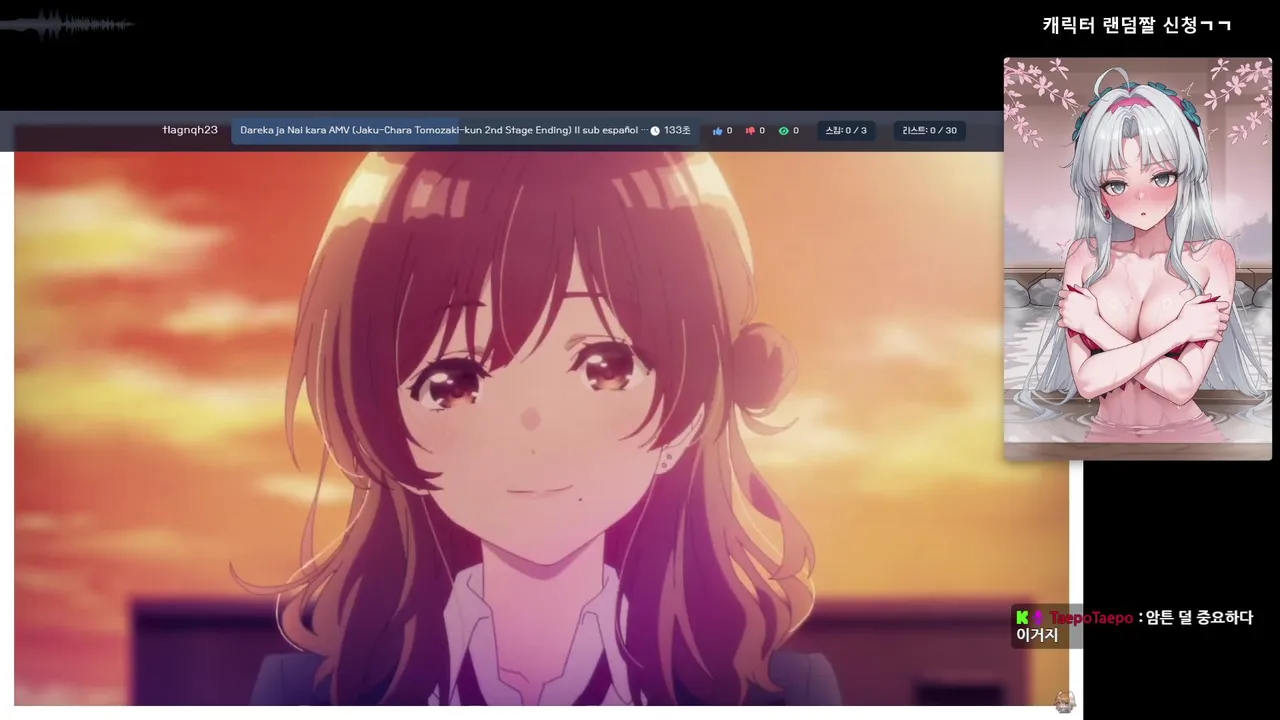Click the thumbs-down dislike icon
1280x720 pixels.
pos(750,131)
